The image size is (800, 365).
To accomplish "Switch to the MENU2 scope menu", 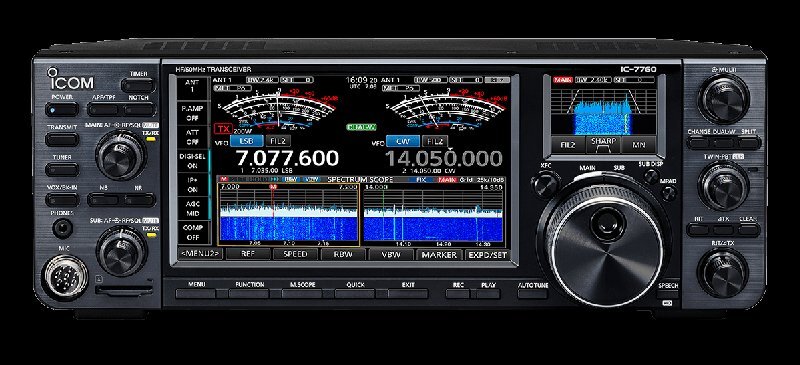I will [x=201, y=254].
